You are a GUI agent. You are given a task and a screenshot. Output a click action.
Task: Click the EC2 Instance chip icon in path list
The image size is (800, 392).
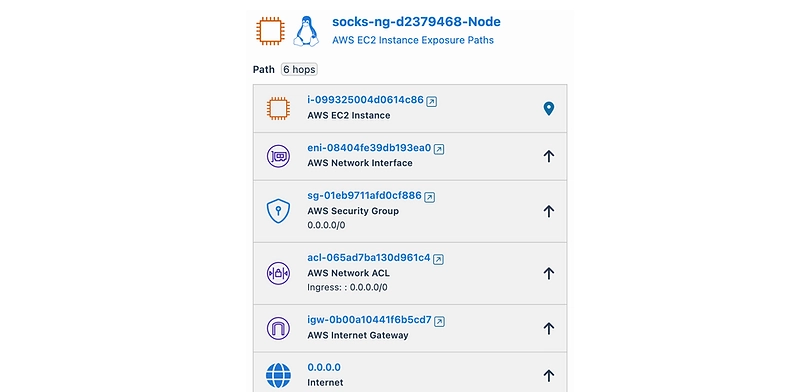(x=278, y=109)
